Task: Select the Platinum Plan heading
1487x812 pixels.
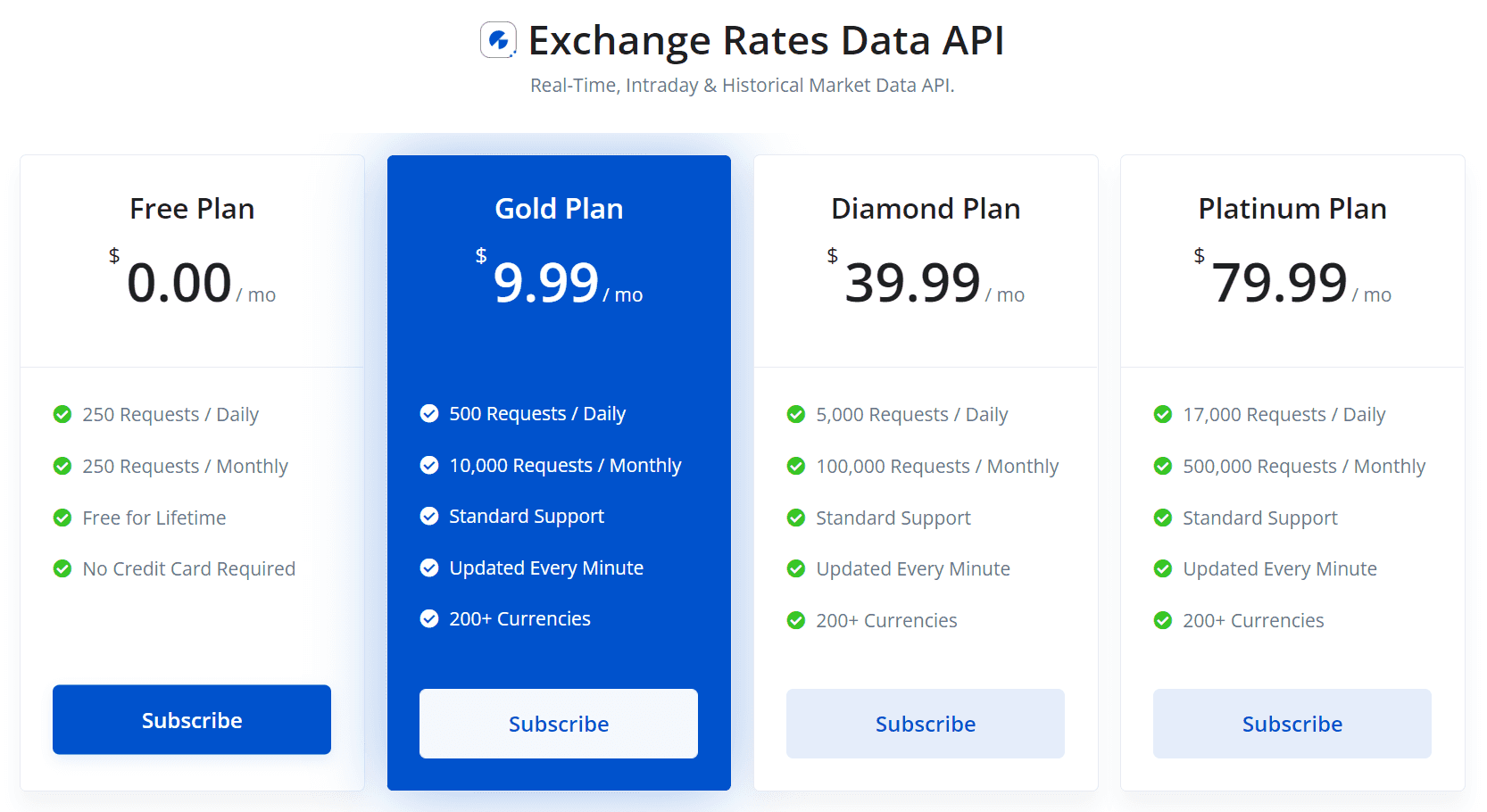Action: 1292,209
